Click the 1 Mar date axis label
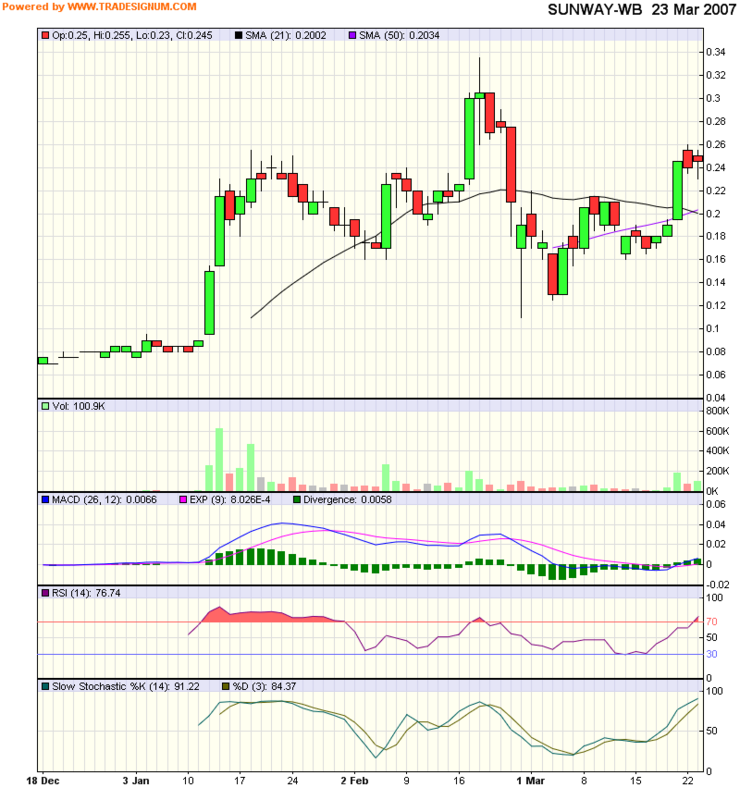 (531, 781)
